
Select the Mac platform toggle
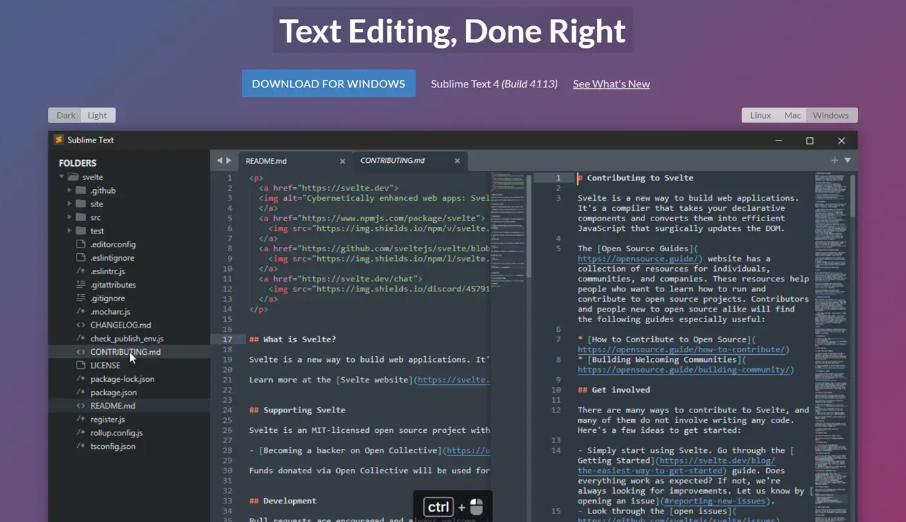point(792,116)
